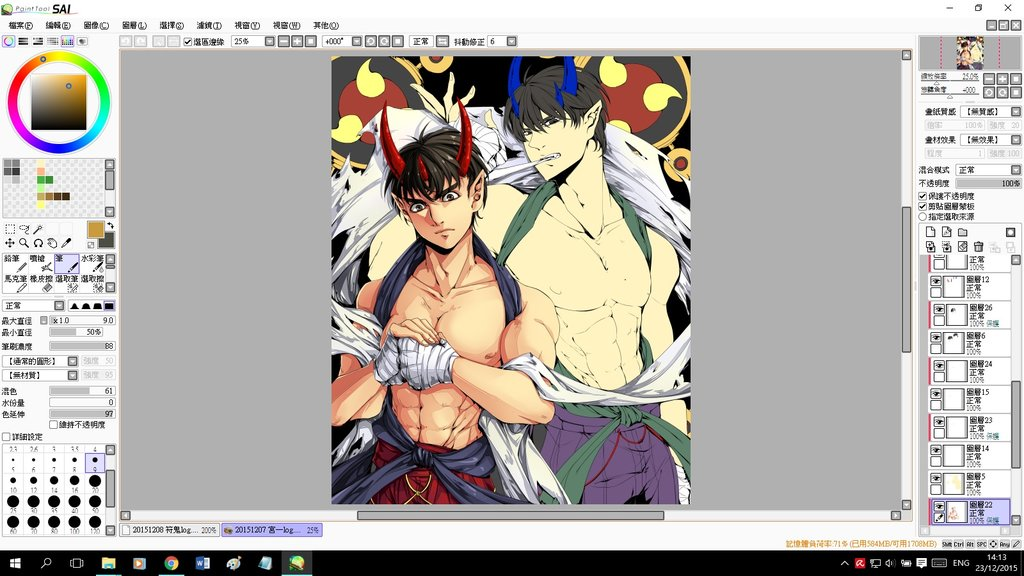Open the 檔案(F) menu
Image resolution: width=1024 pixels, height=576 pixels.
[x=20, y=25]
